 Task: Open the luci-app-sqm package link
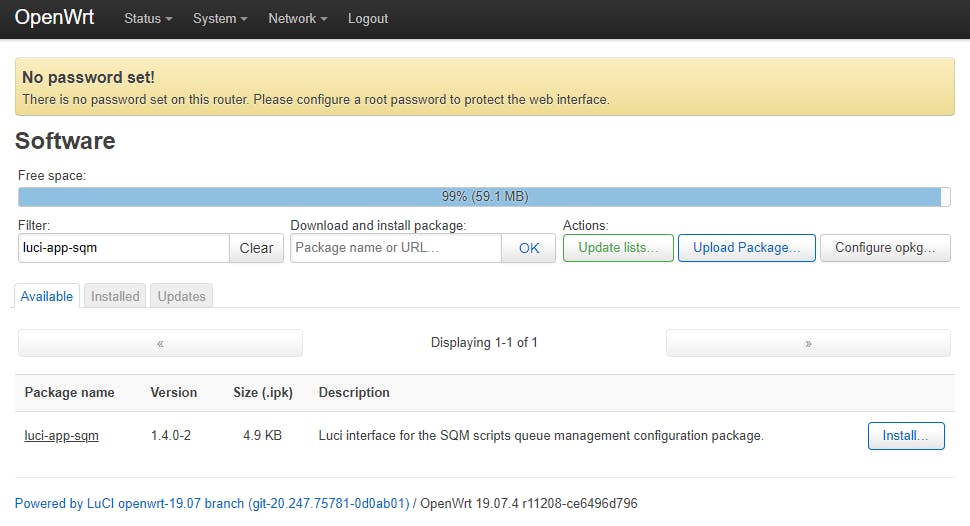(x=62, y=436)
